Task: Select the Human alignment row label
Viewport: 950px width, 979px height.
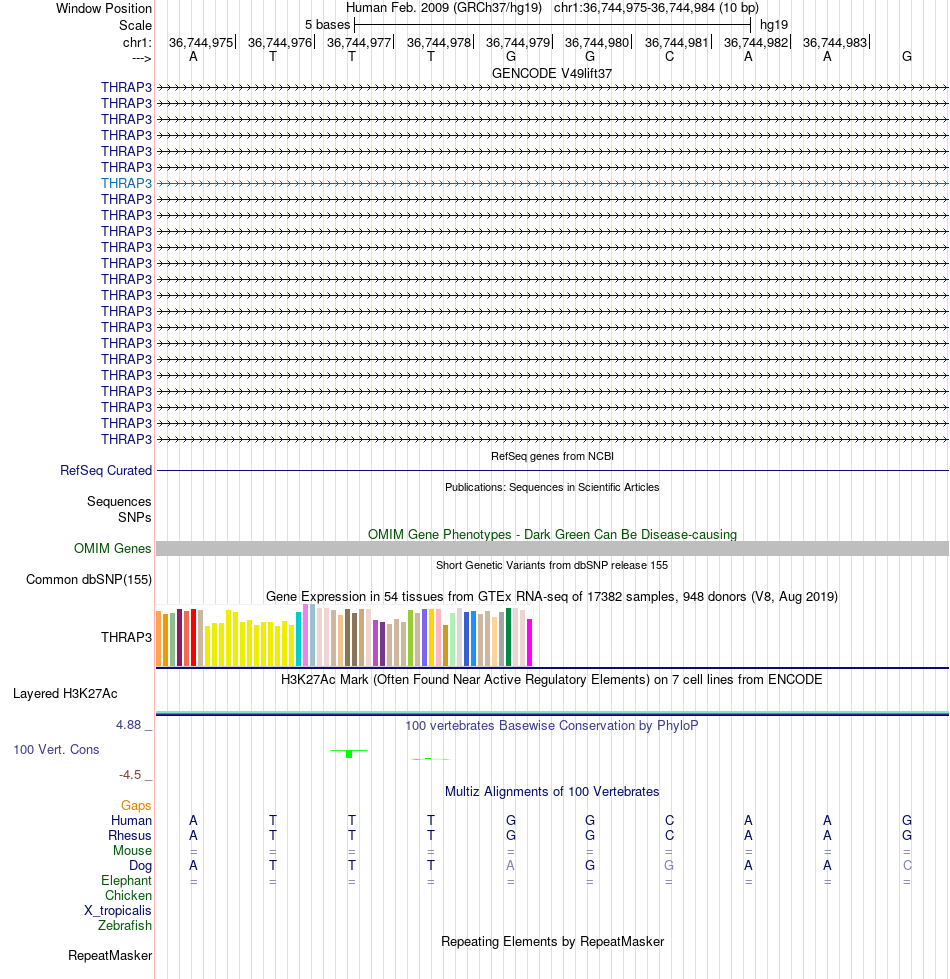Action: click(131, 820)
